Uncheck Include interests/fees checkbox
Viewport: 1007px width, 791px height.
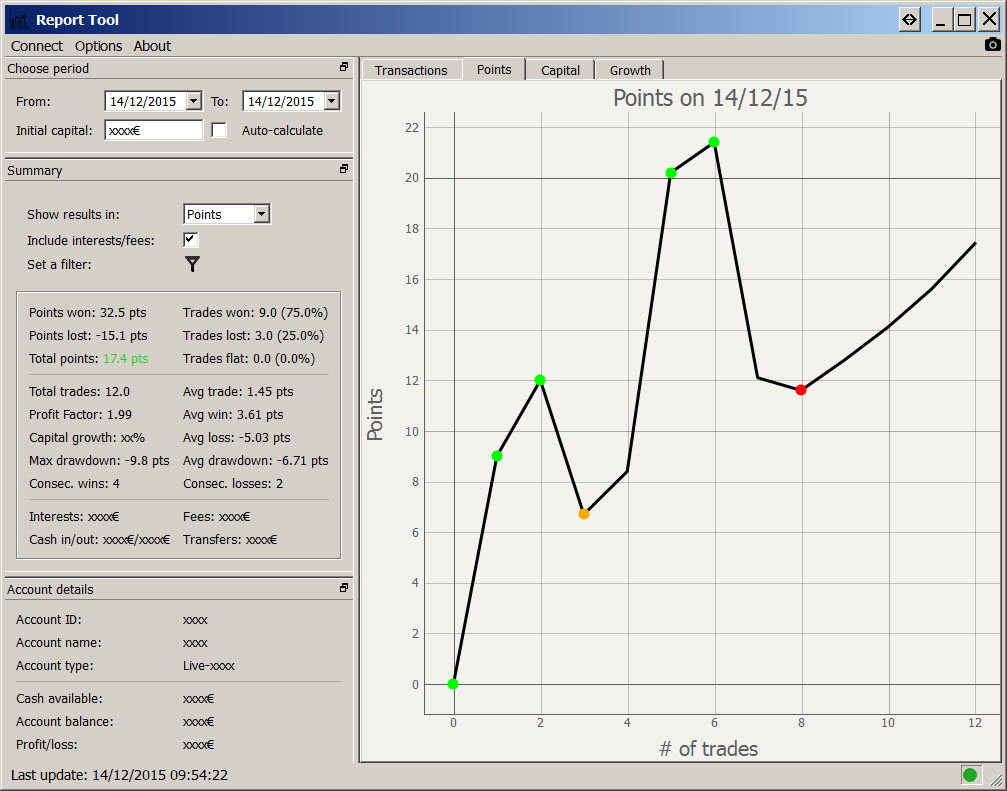pos(190,240)
